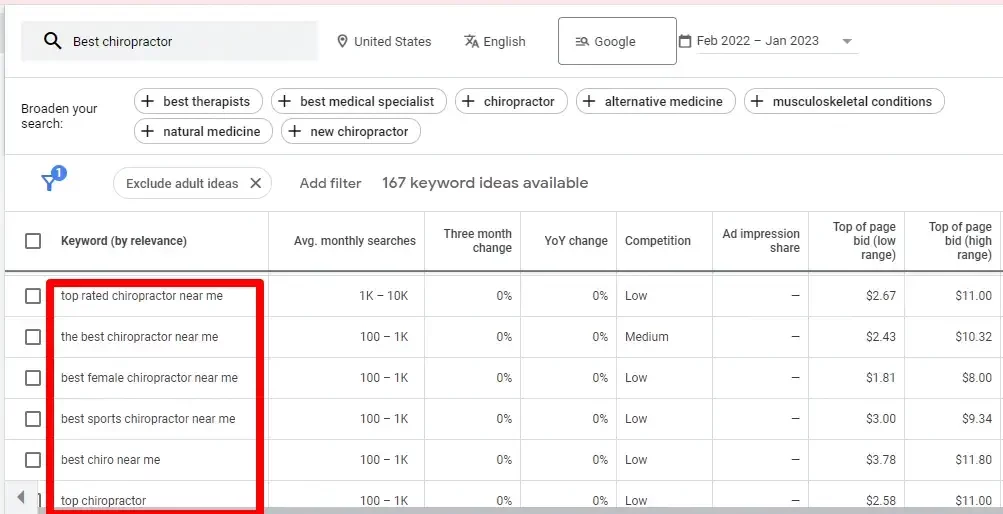Add 'alternative medicine' suggestion chip
1003x514 pixels.
(x=656, y=101)
